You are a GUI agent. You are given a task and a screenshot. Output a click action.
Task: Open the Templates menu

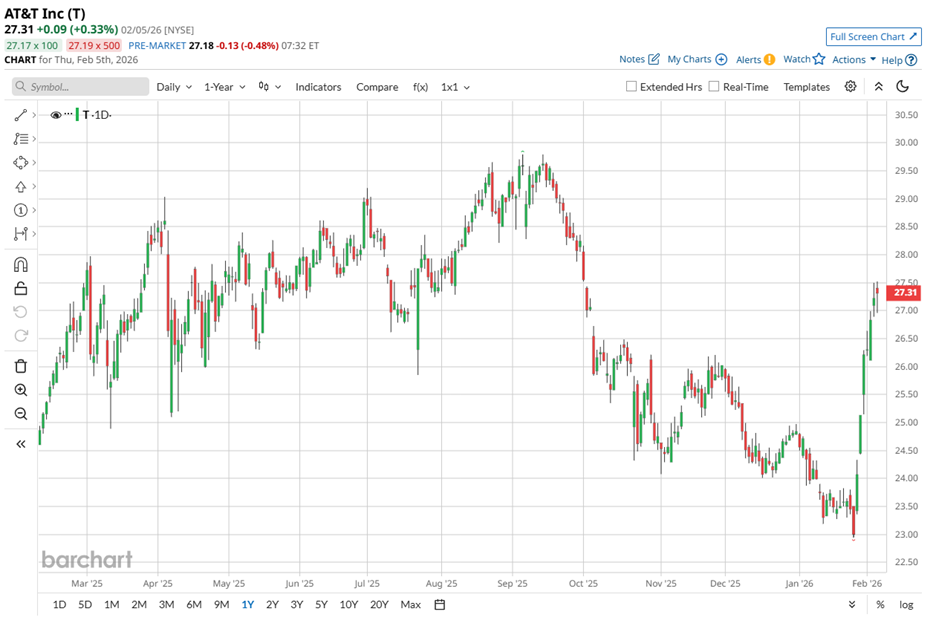(x=806, y=87)
